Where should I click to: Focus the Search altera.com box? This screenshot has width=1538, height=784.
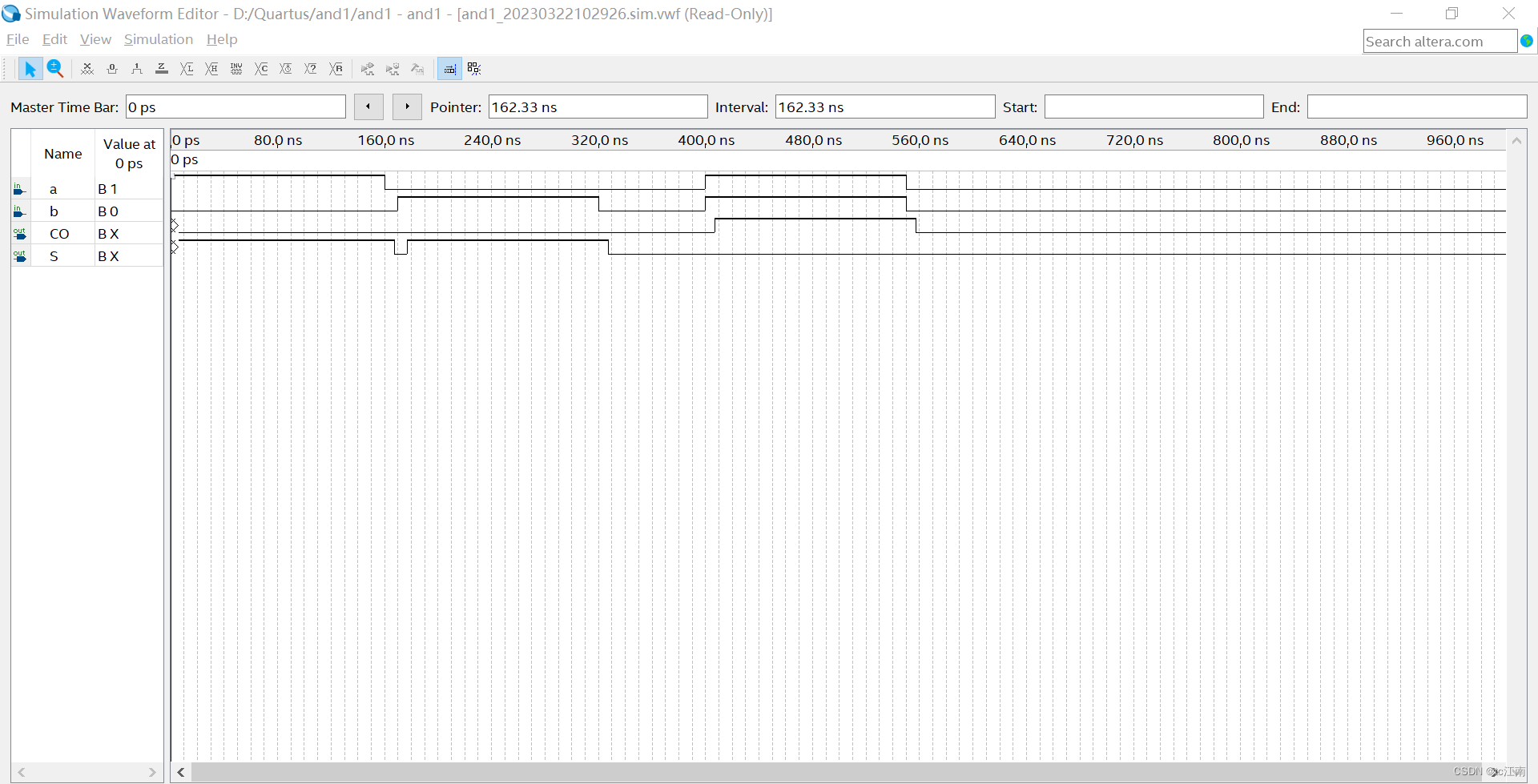click(x=1440, y=41)
